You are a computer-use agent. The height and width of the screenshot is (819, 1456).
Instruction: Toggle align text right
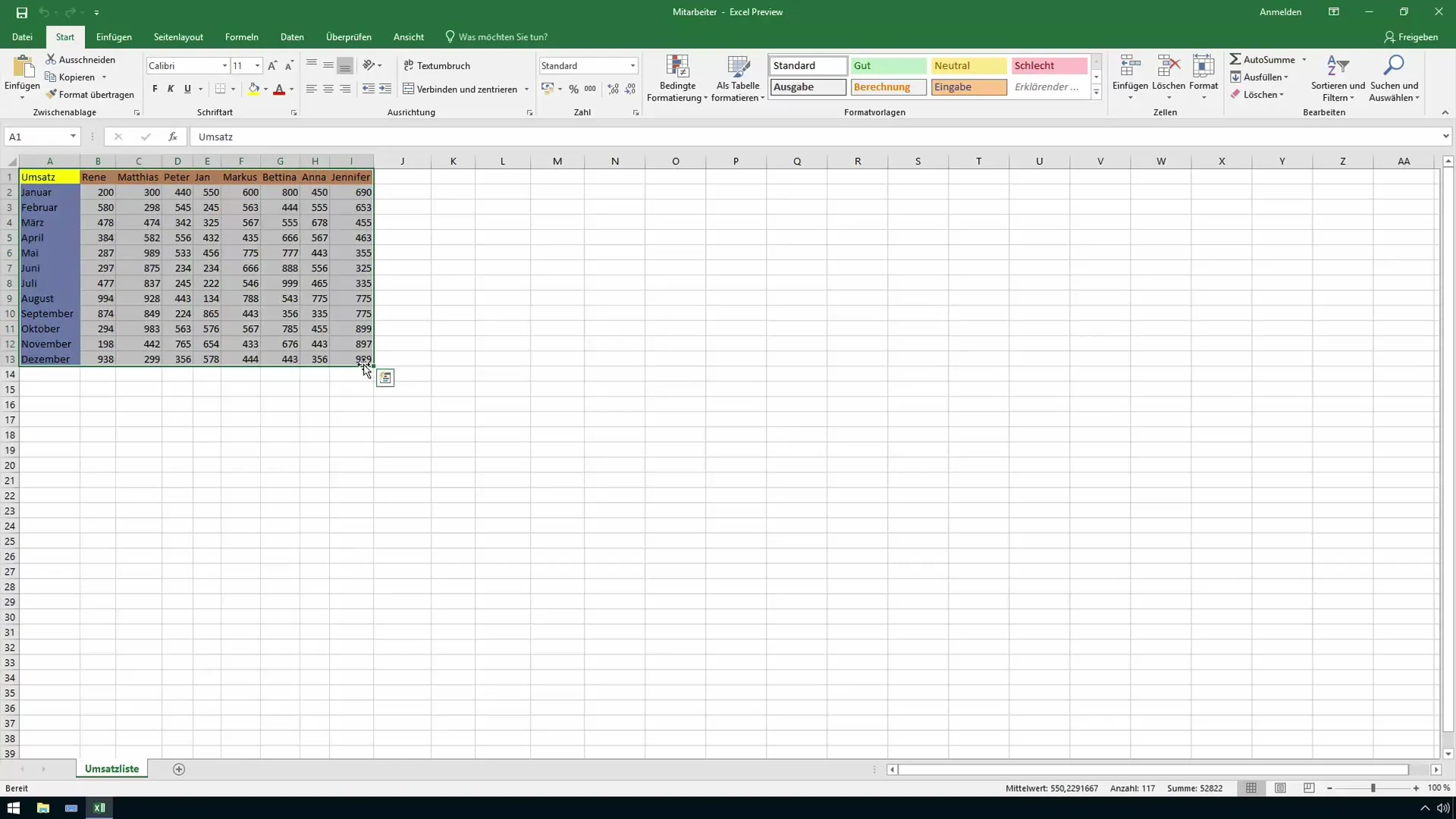(x=345, y=89)
